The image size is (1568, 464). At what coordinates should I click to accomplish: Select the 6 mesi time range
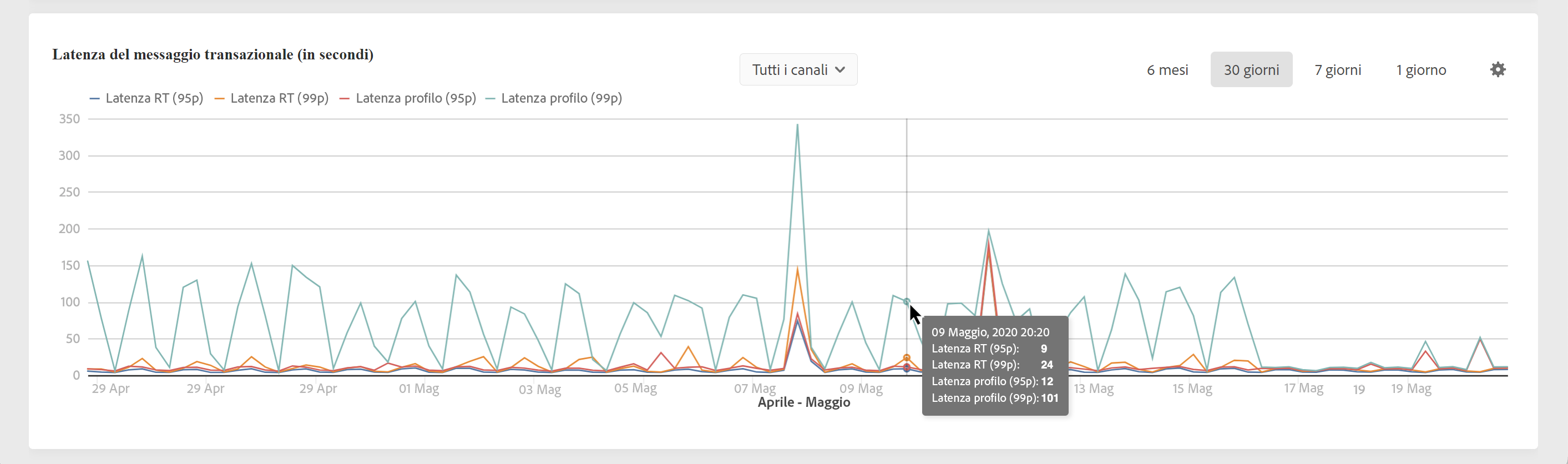pos(1167,70)
